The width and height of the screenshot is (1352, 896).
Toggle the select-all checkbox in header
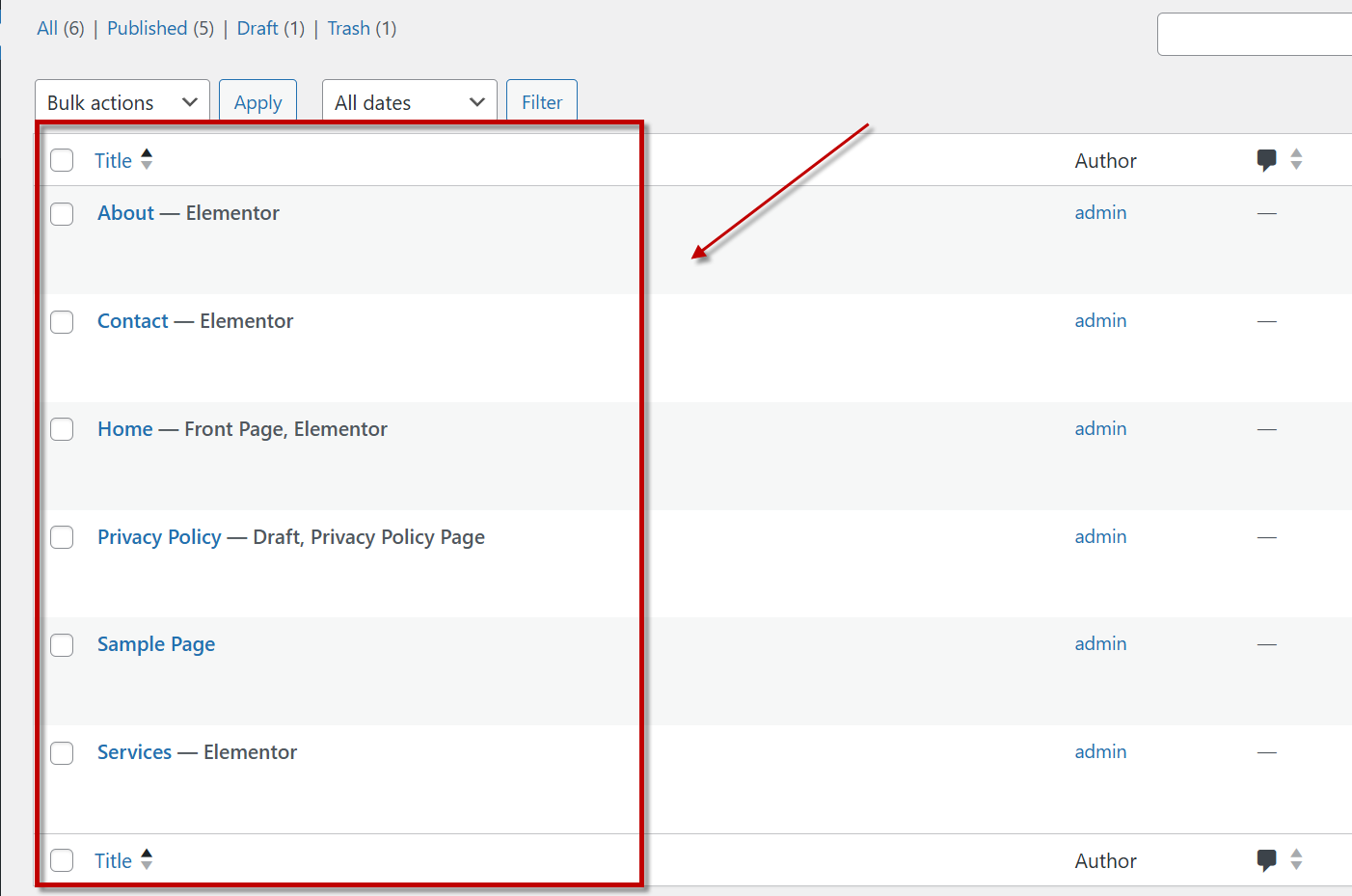click(62, 160)
